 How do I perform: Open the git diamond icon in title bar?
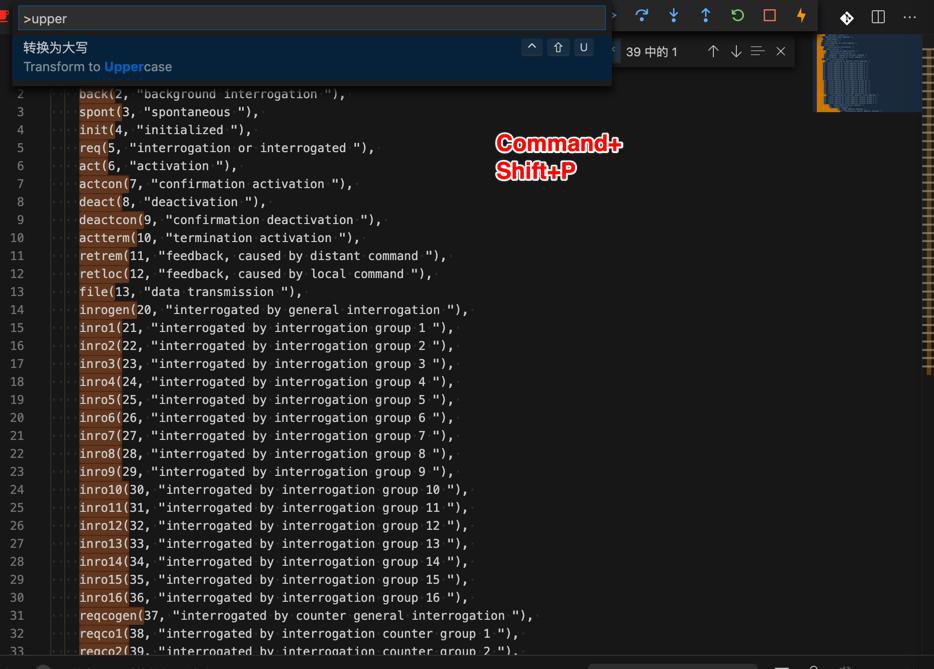point(846,18)
